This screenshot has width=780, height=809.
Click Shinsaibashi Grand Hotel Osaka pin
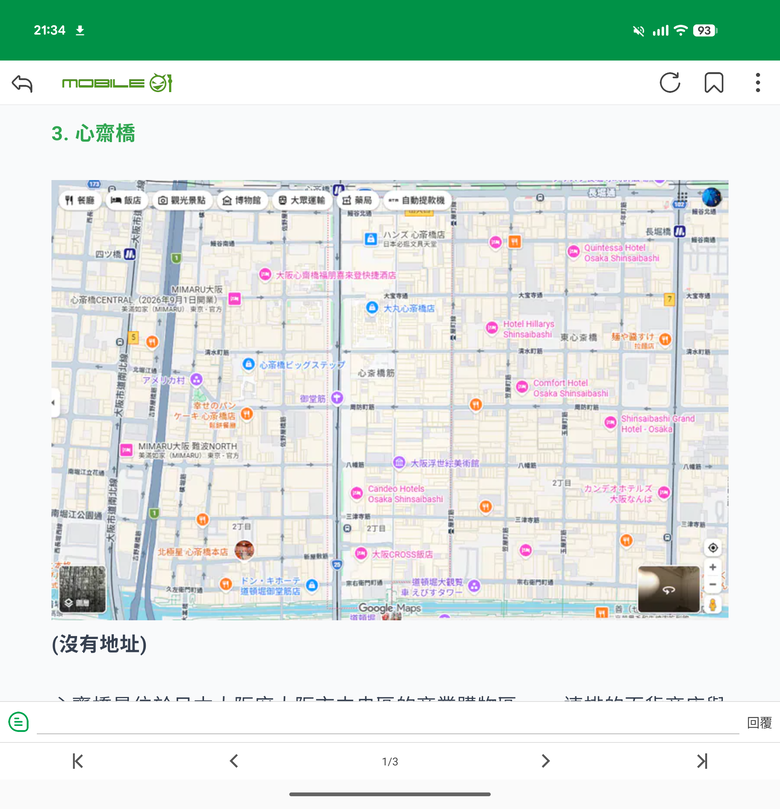[x=610, y=423]
